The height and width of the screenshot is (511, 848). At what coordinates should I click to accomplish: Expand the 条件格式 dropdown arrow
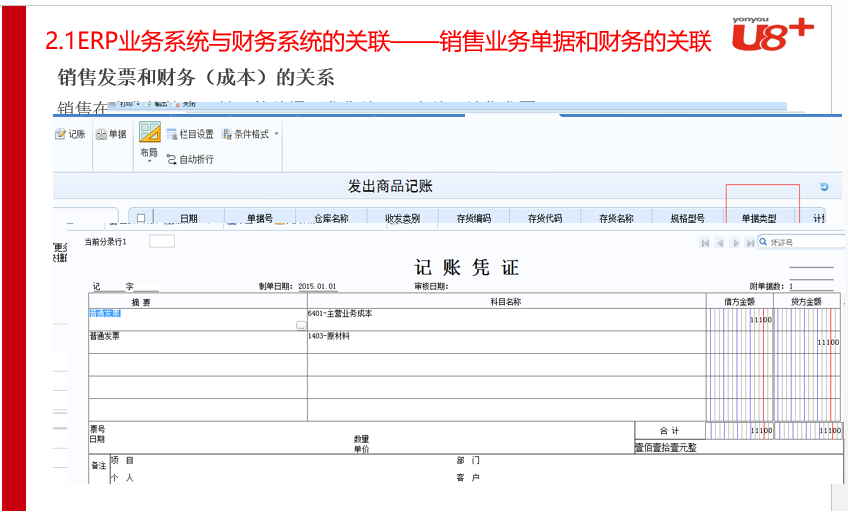point(277,134)
